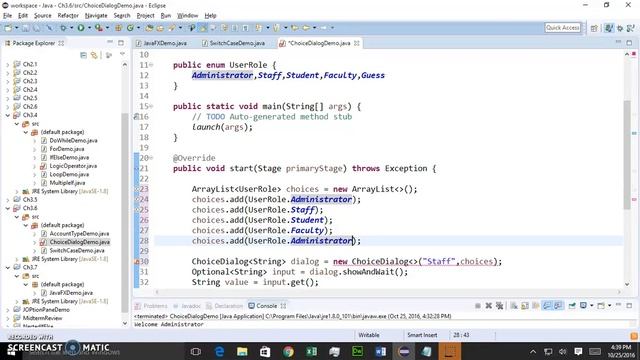Click the New Java Package icon
The height and width of the screenshot is (360, 640).
[x=118, y=28]
